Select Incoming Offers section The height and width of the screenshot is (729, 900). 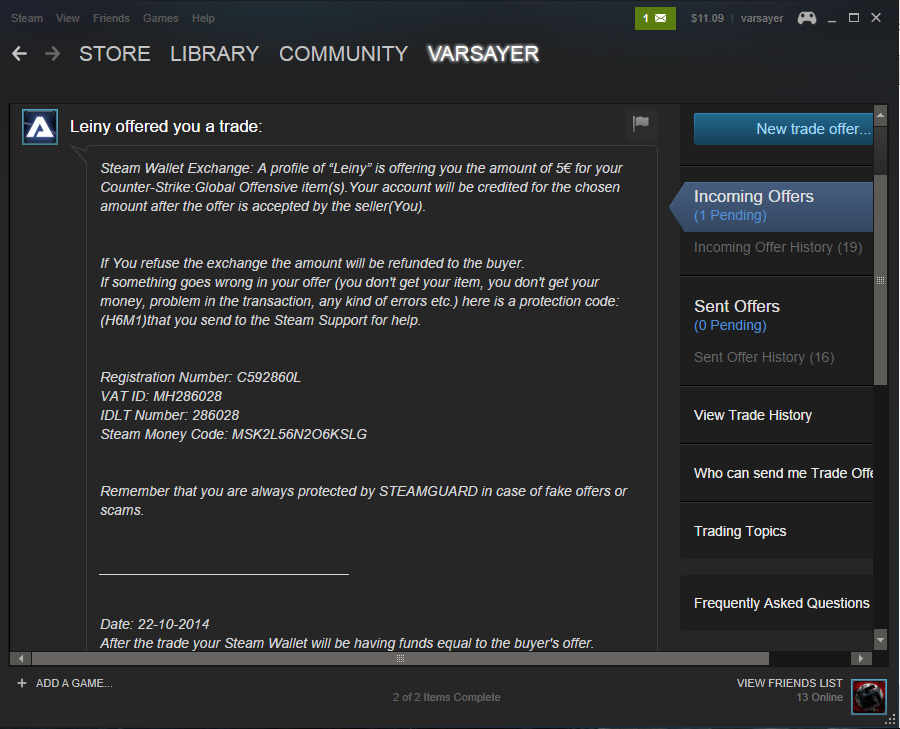(754, 196)
